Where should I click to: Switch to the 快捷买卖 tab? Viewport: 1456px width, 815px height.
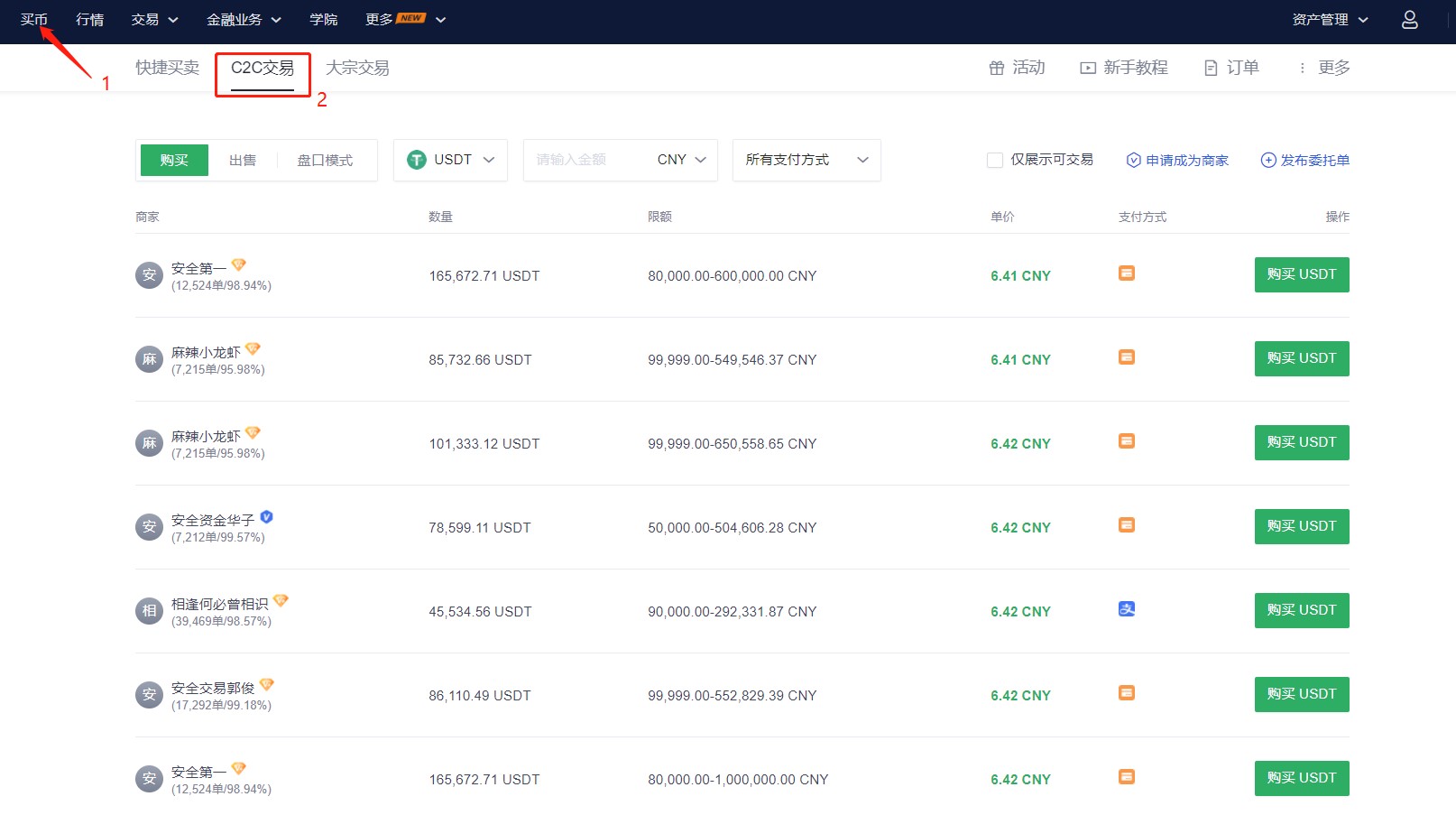168,68
